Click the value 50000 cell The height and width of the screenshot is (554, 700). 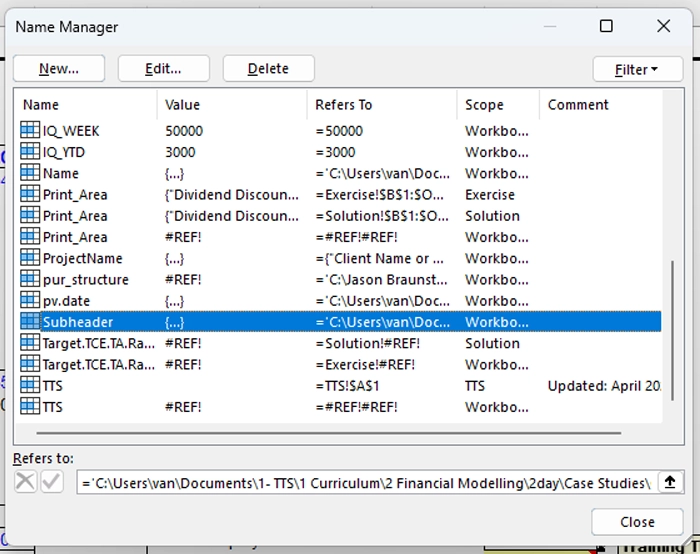(184, 131)
